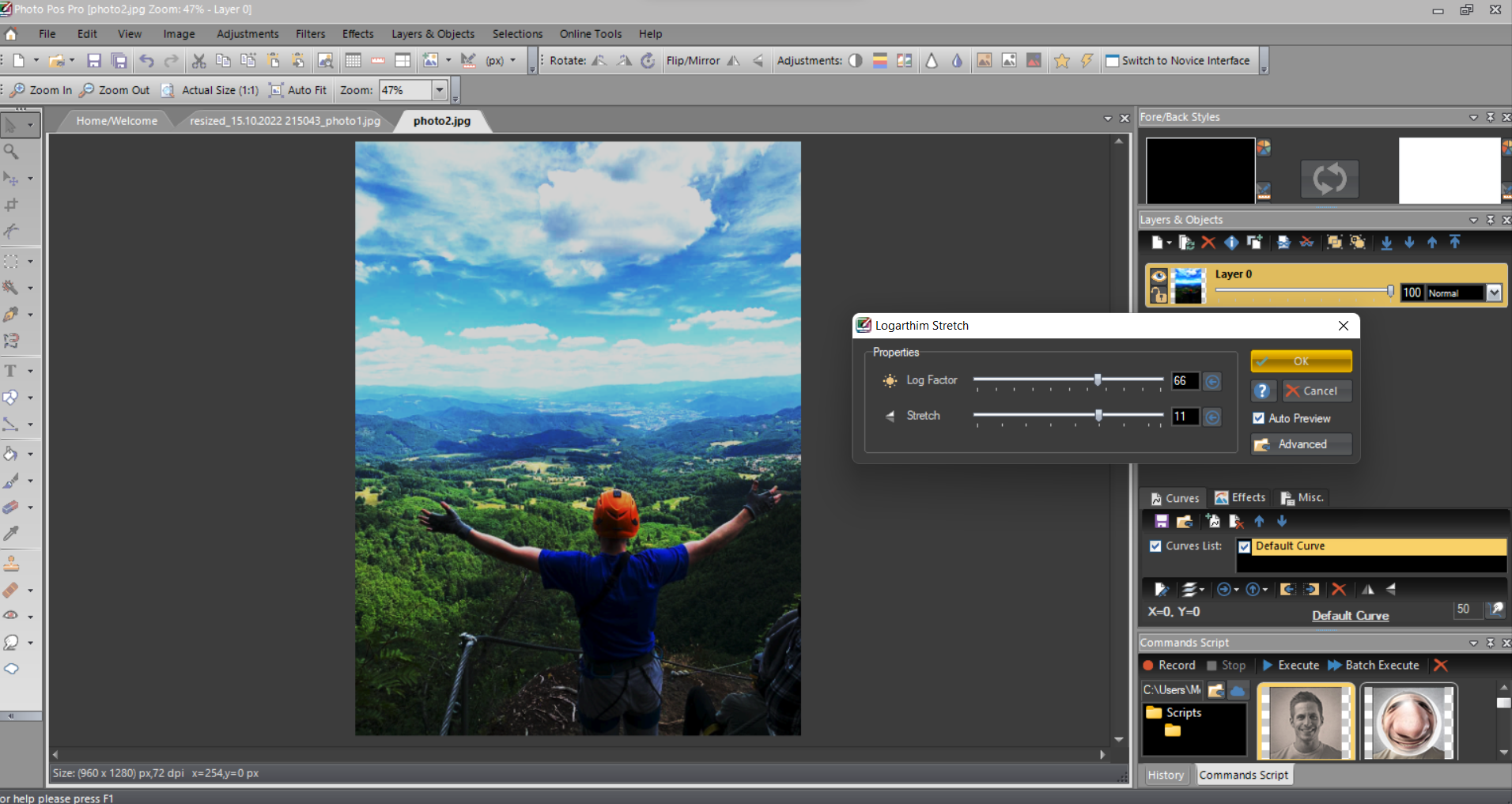Select the man portrait script thumbnail
Screen dimensions: 1512x804
click(x=1306, y=722)
